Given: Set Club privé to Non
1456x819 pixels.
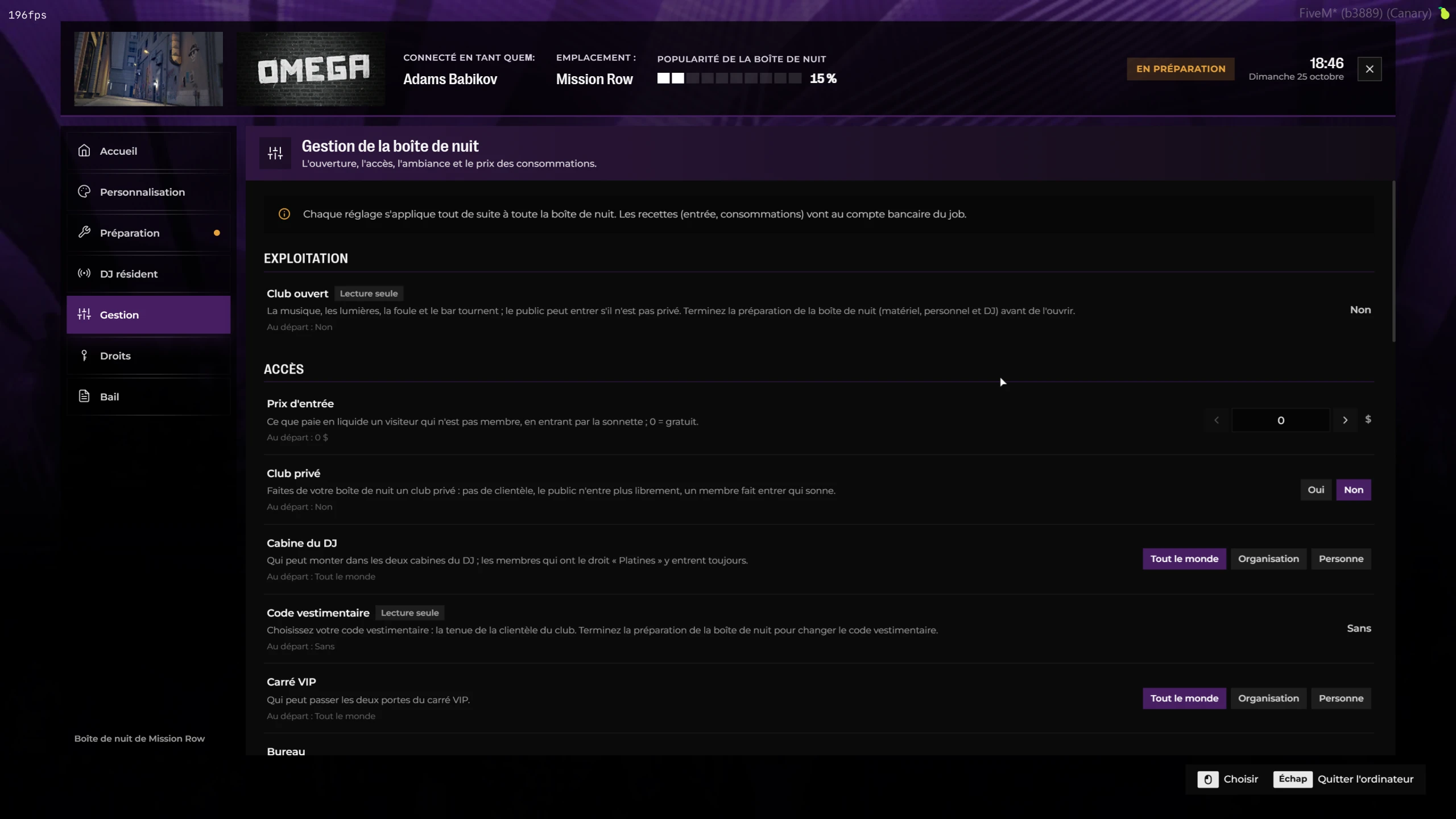Looking at the screenshot, I should (x=1354, y=490).
